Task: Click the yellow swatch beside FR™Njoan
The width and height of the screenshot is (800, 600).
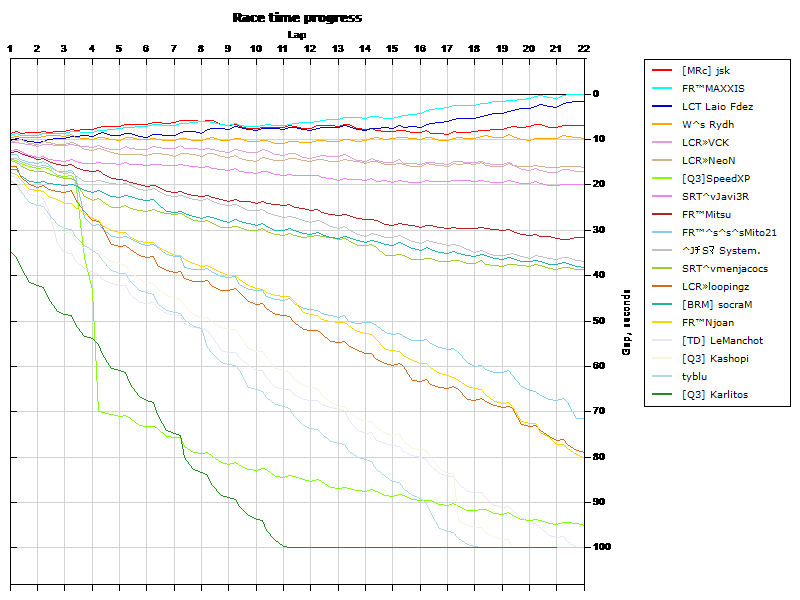Action: (x=662, y=322)
